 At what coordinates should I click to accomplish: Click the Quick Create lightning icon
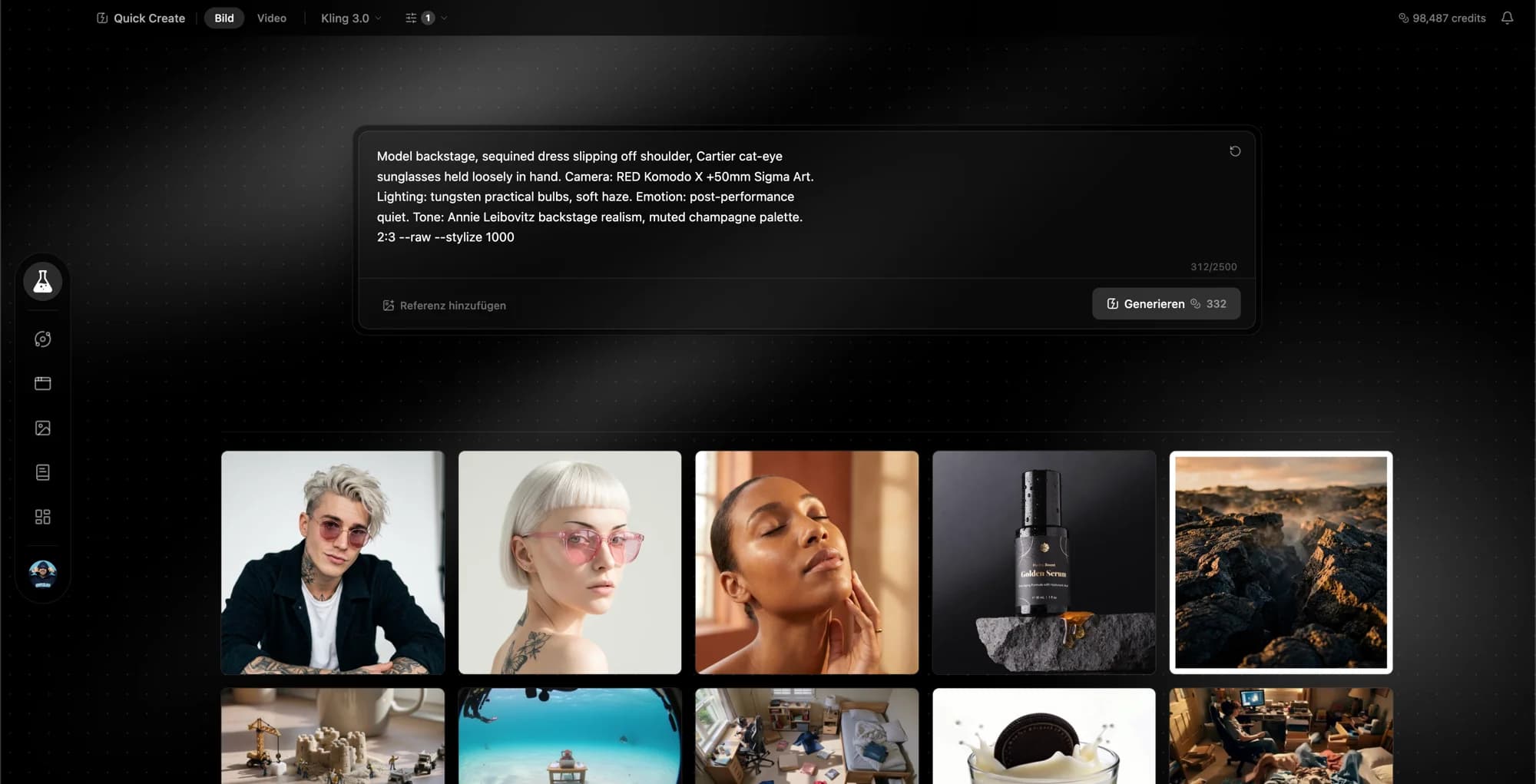click(x=102, y=17)
